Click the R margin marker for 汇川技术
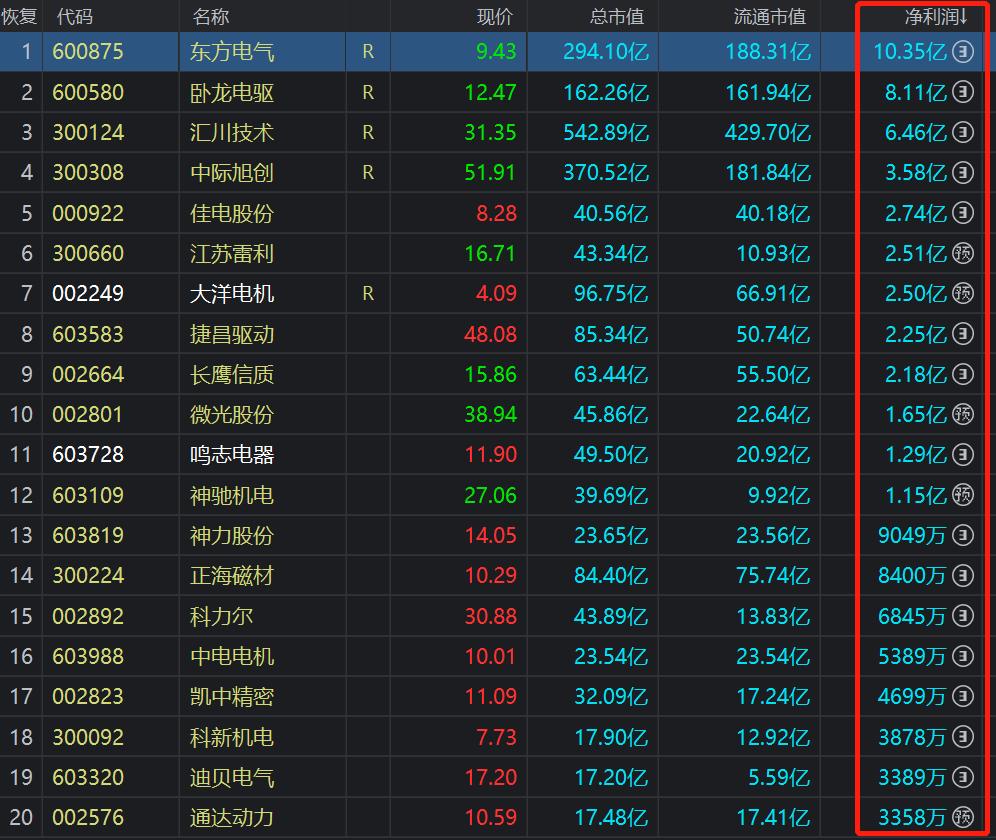Image resolution: width=996 pixels, height=840 pixels. [x=368, y=132]
